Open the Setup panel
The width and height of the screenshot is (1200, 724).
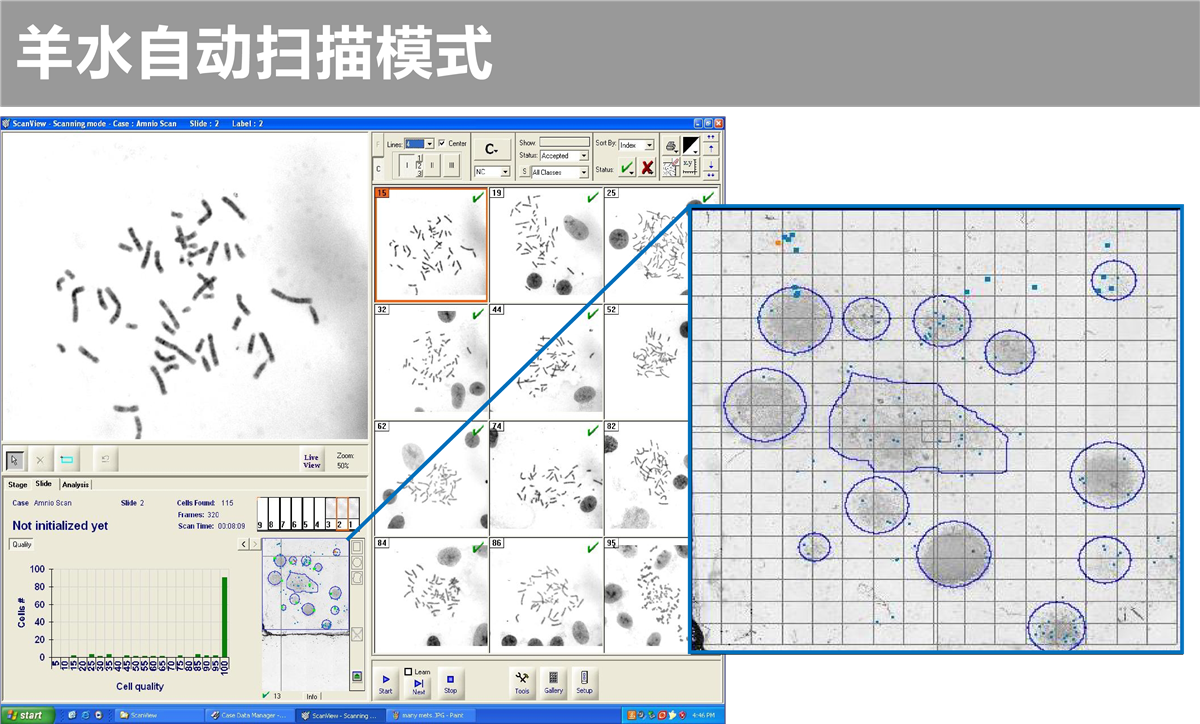pos(584,682)
